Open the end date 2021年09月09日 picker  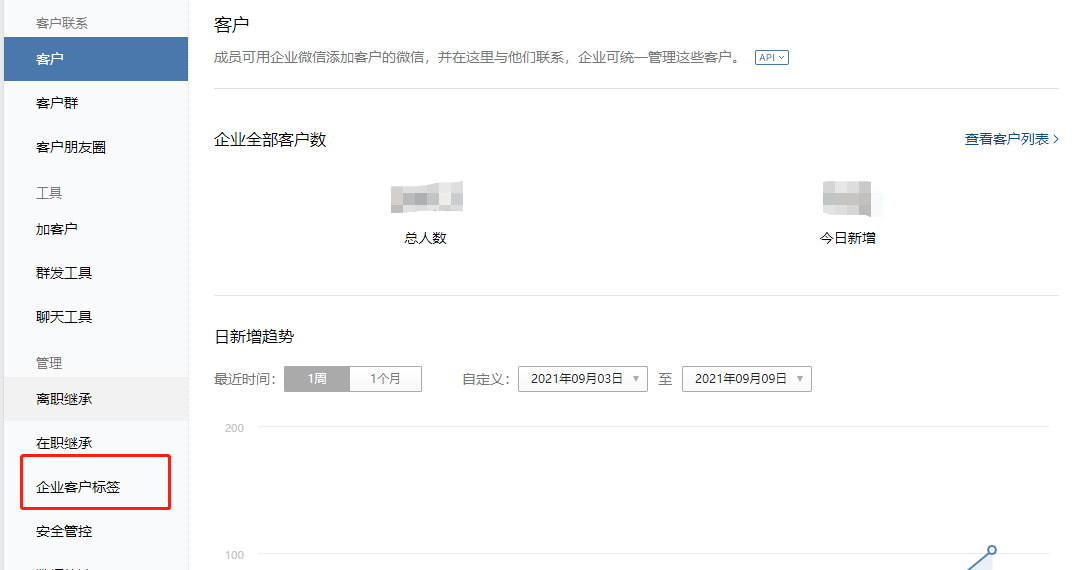(x=746, y=379)
